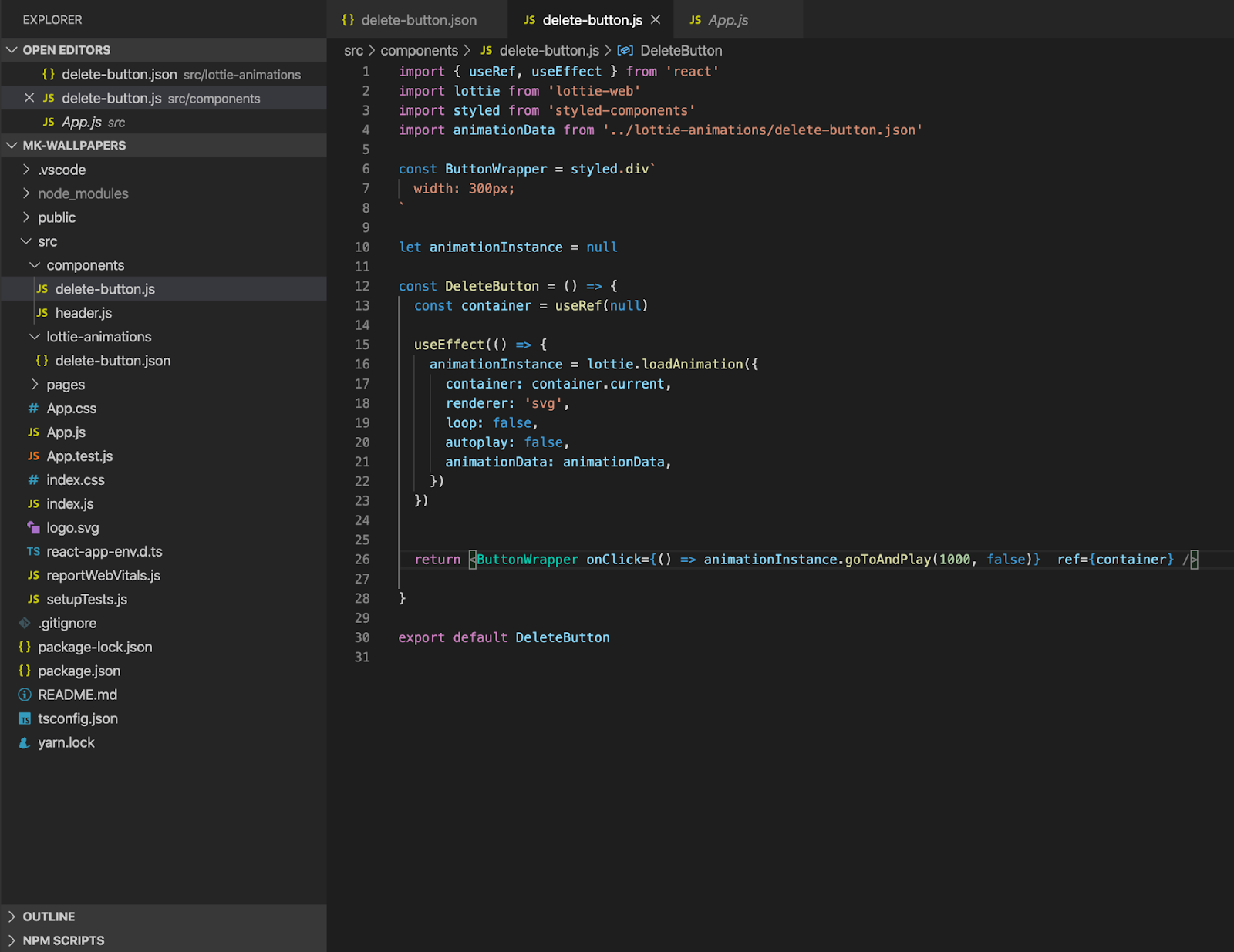The width and height of the screenshot is (1234, 952).
Task: Open App.test.js from the Explorer
Action: (x=79, y=456)
